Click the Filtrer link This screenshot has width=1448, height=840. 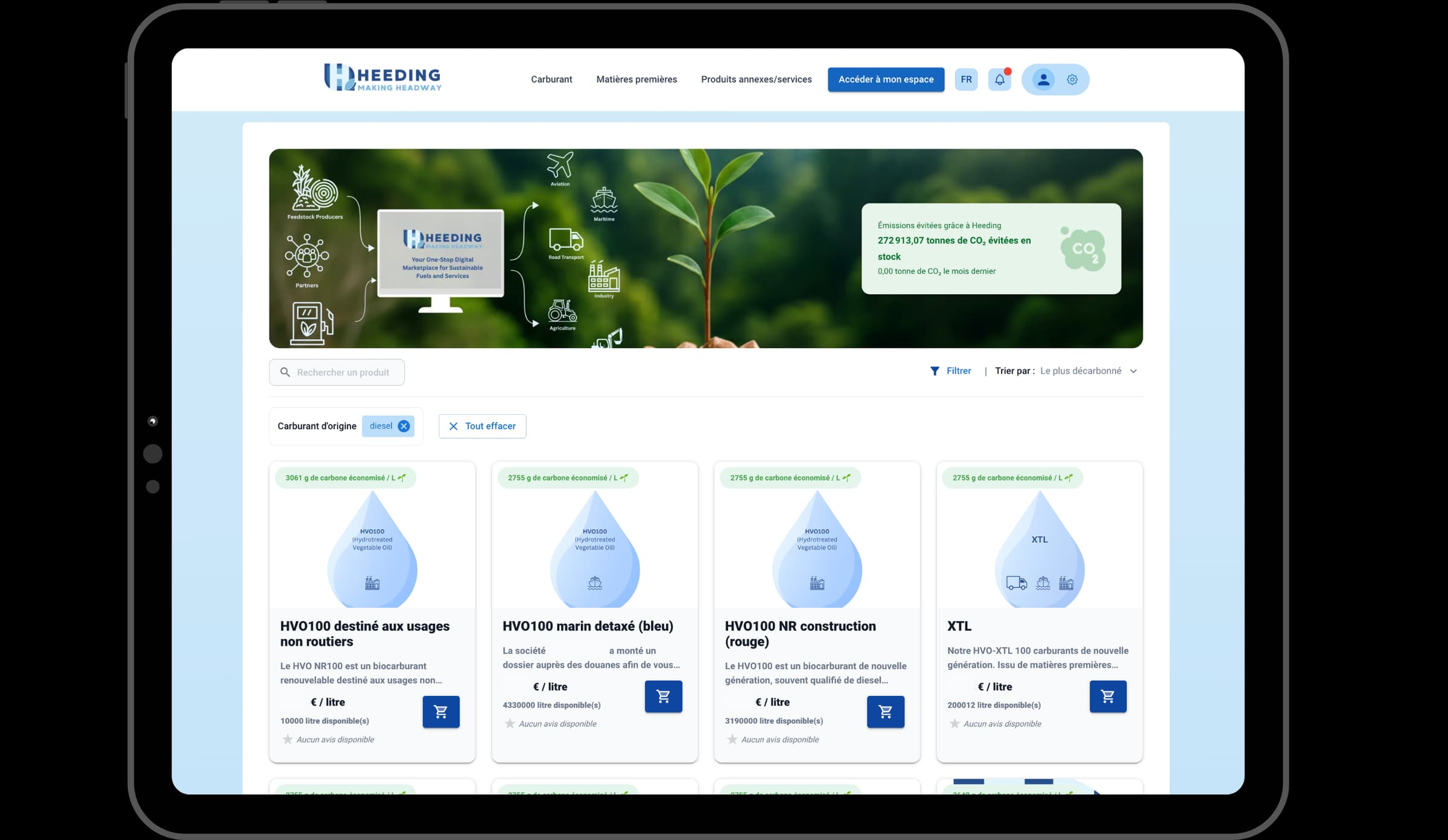point(959,371)
